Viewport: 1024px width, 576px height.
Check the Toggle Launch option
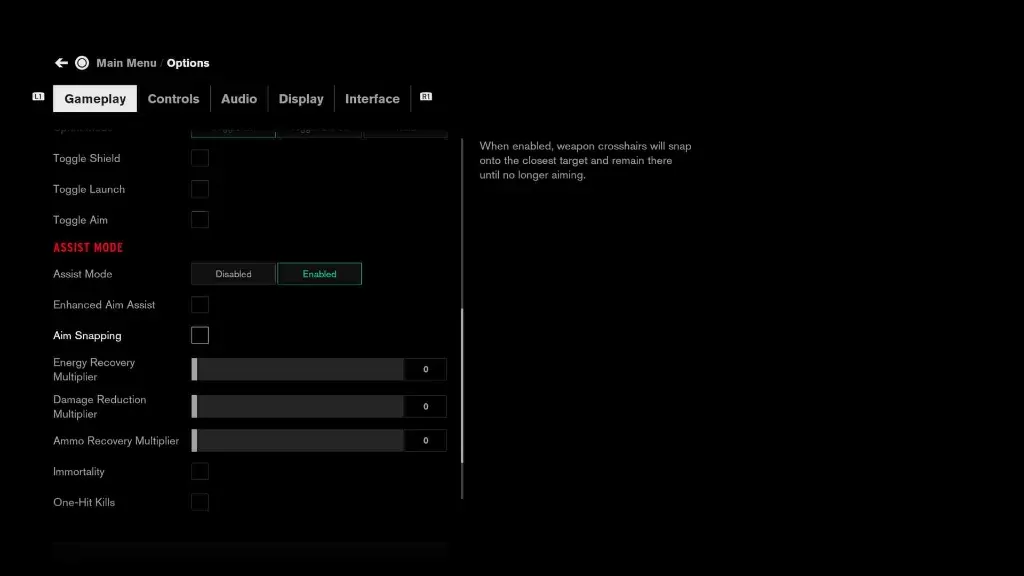coord(200,189)
